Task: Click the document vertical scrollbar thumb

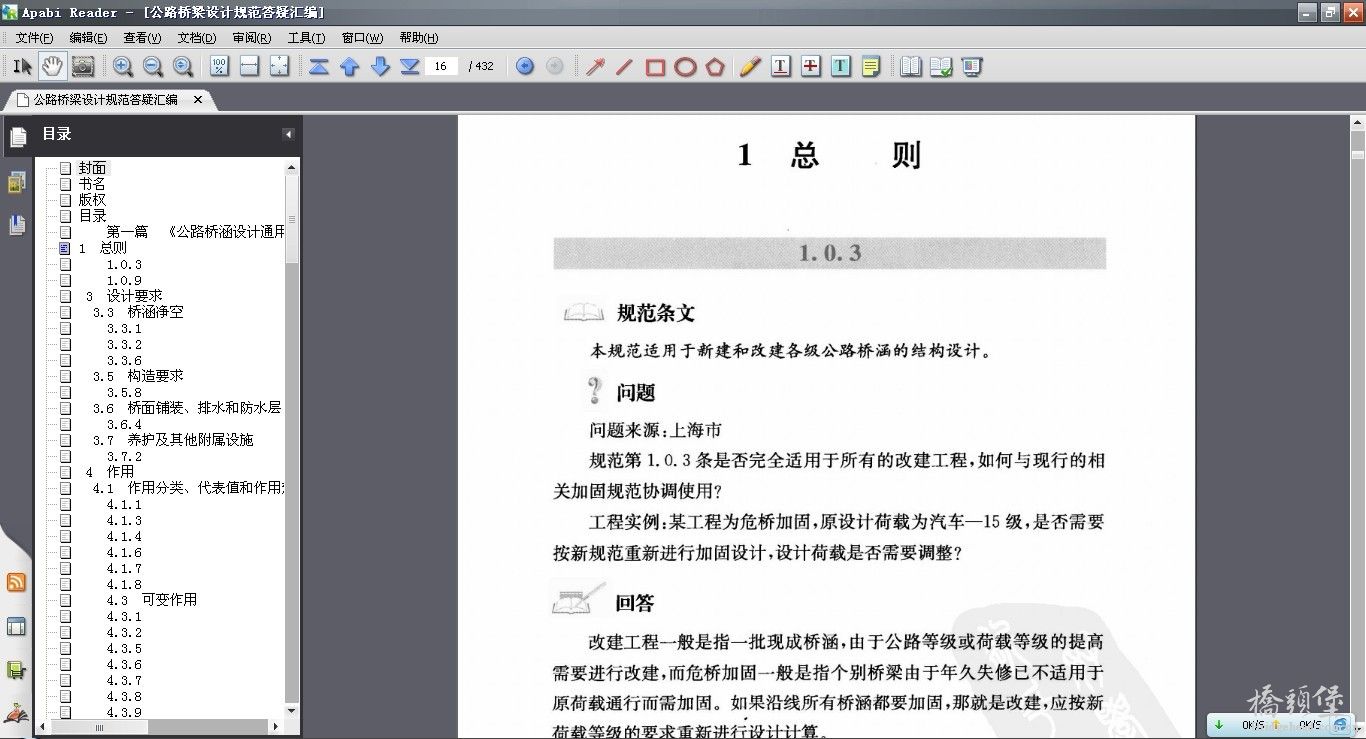Action: [x=1357, y=154]
